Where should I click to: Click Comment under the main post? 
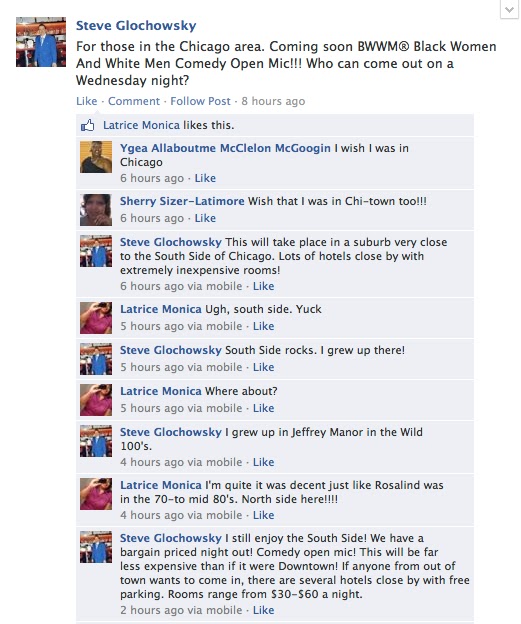click(134, 101)
